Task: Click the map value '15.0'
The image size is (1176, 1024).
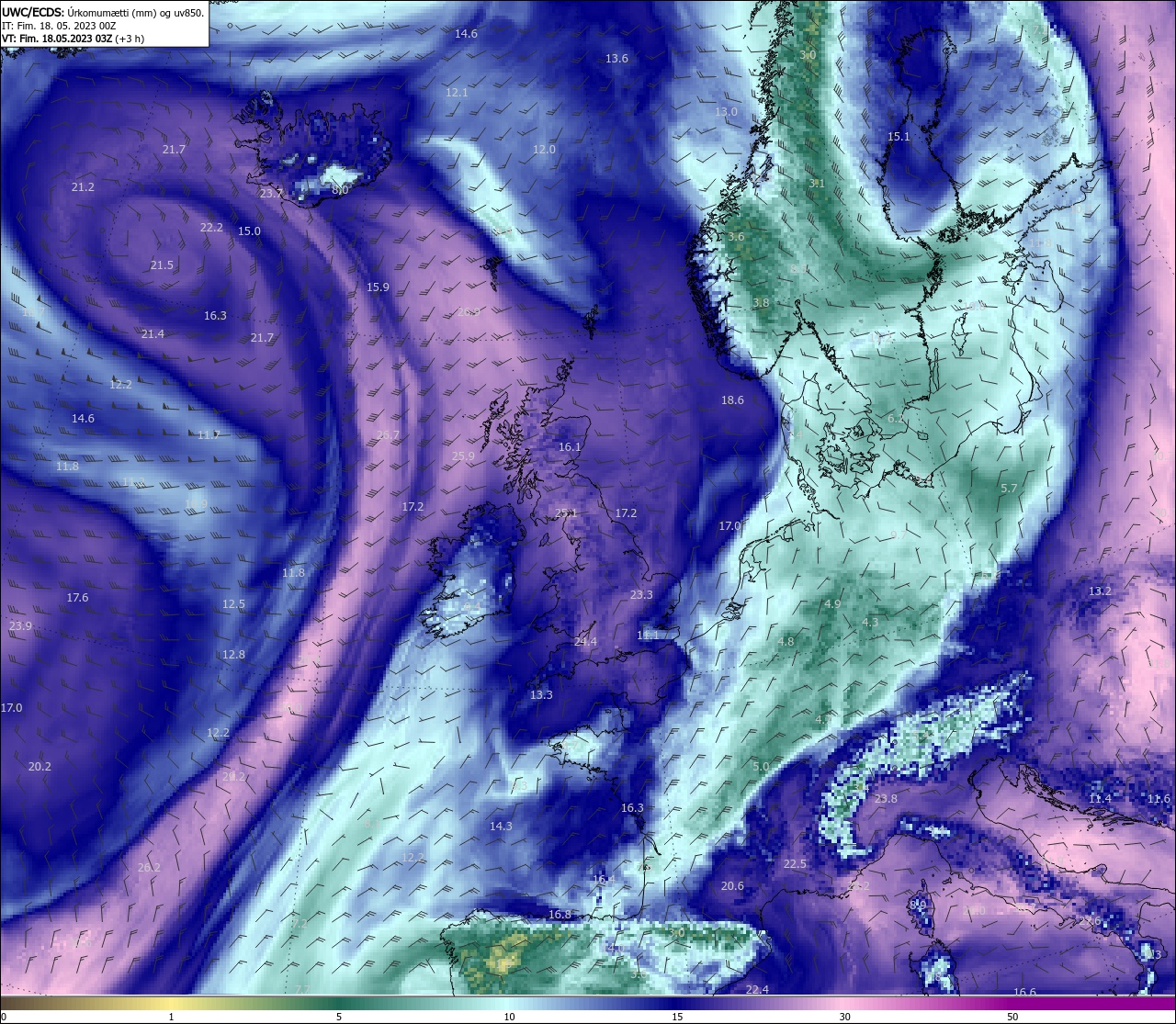Action: point(249,231)
